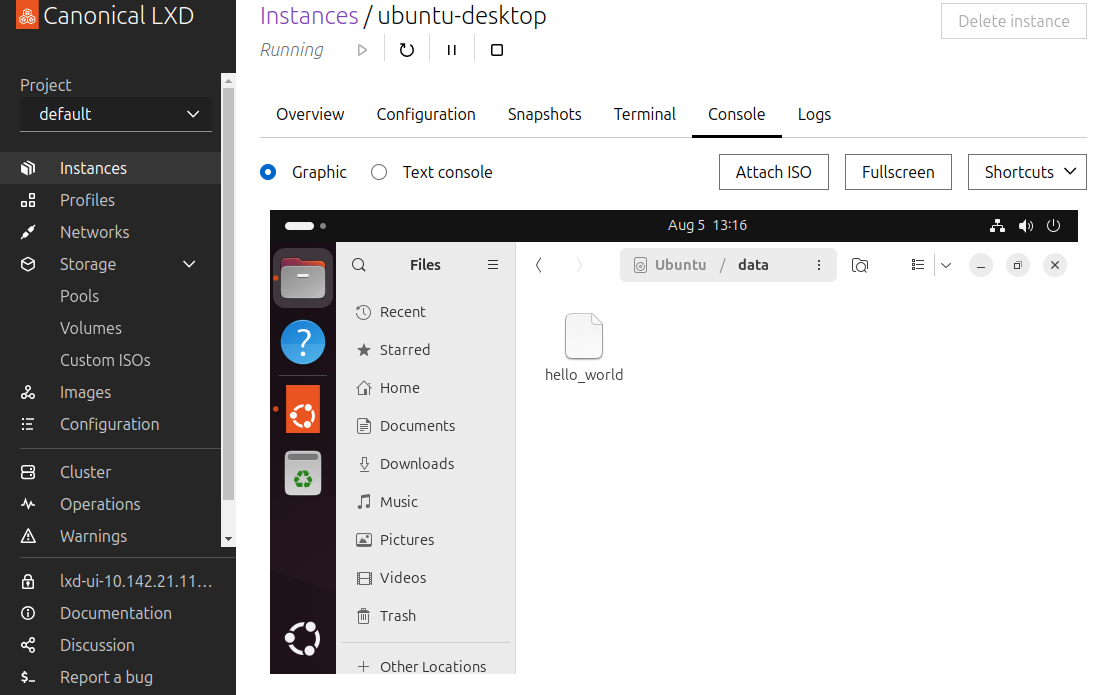
Task: Expand the Shortcuts dropdown
Action: click(1027, 172)
